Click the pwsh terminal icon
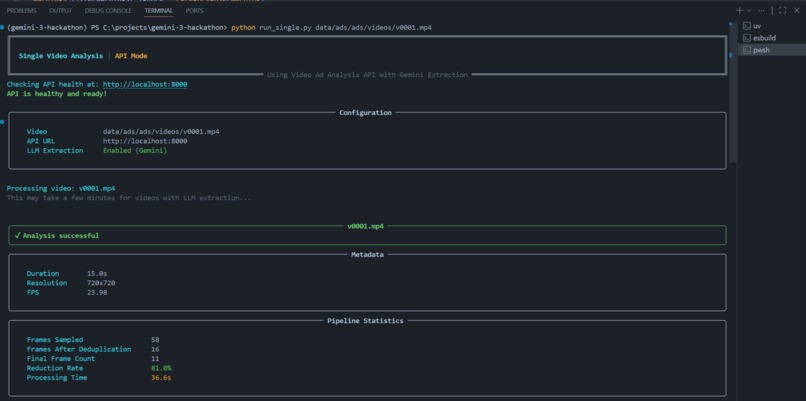The image size is (806, 401). 746,50
